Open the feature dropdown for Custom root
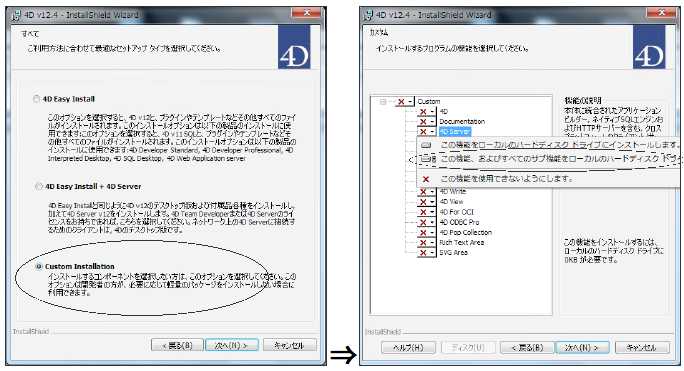684x371 pixels. [405, 102]
